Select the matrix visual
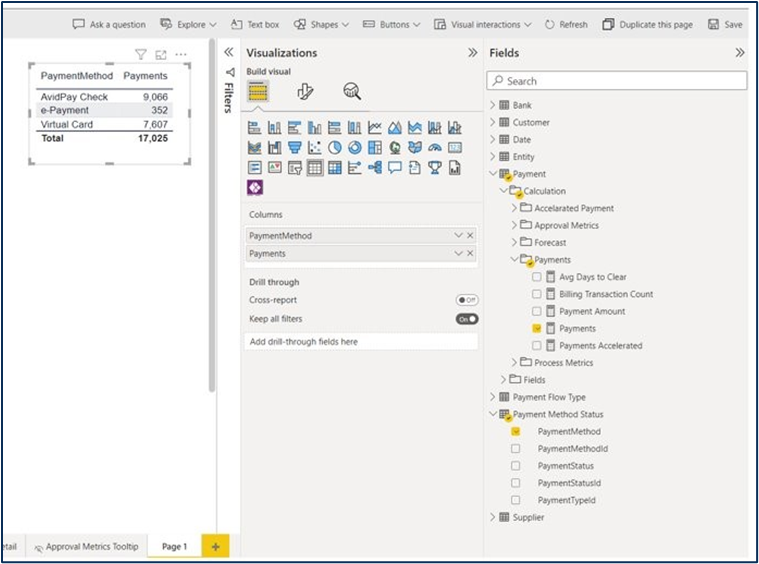Image resolution: width=759 pixels, height=564 pixels. click(x=334, y=168)
